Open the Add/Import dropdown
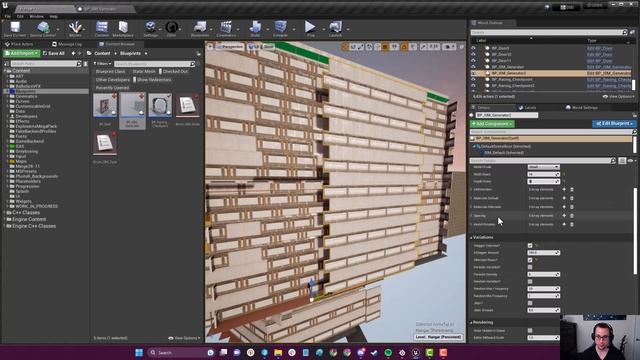Screen dimensions: 640x360 [22, 53]
